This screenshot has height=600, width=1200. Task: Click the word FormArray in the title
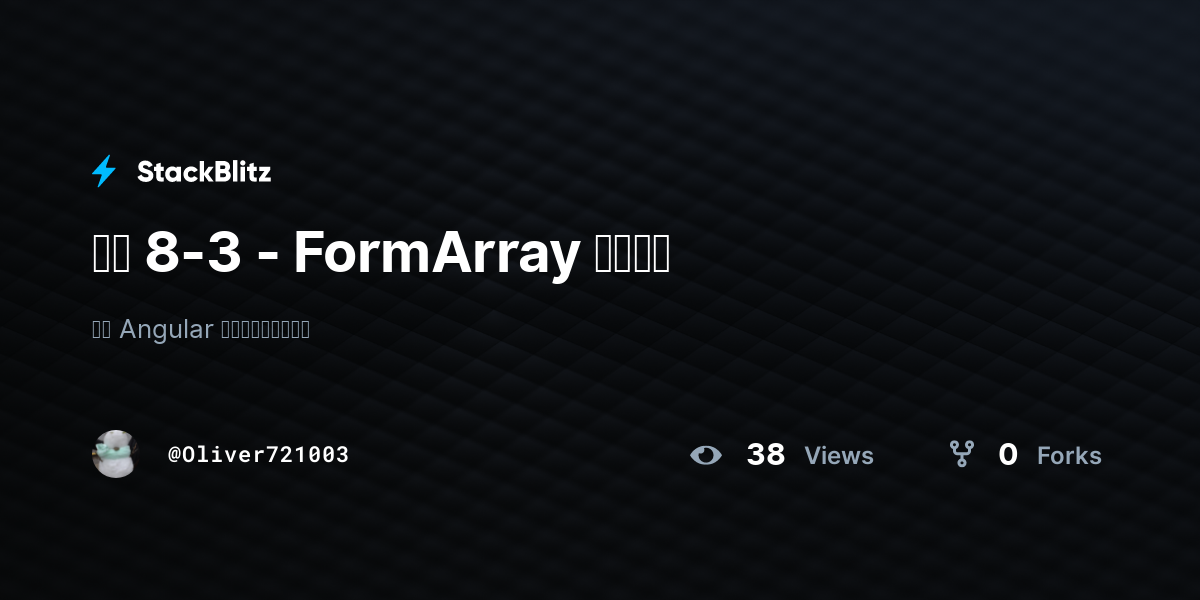click(x=437, y=254)
